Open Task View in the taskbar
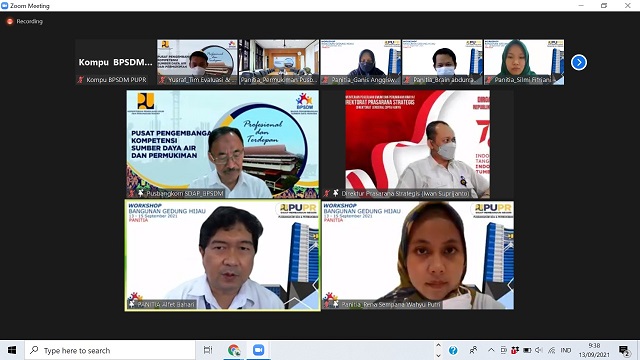 pos(208,350)
